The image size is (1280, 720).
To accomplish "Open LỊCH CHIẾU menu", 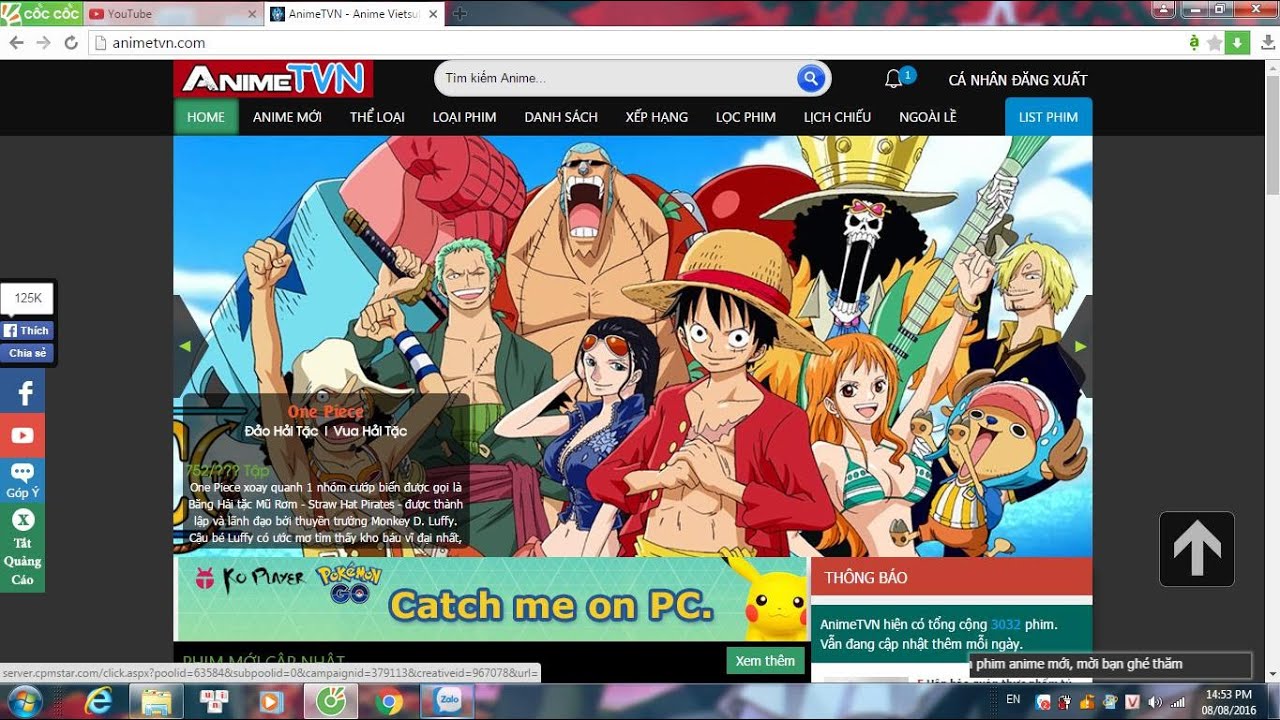I will pyautogui.click(x=838, y=117).
